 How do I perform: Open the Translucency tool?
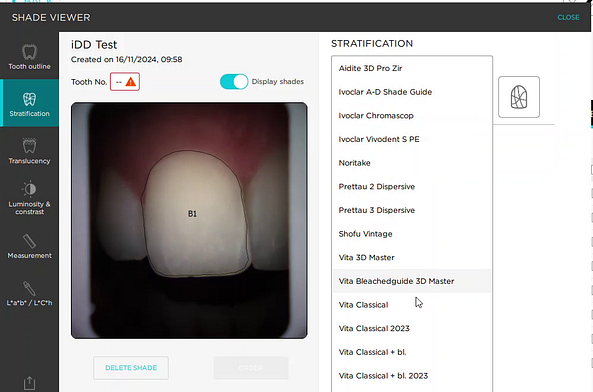29,151
